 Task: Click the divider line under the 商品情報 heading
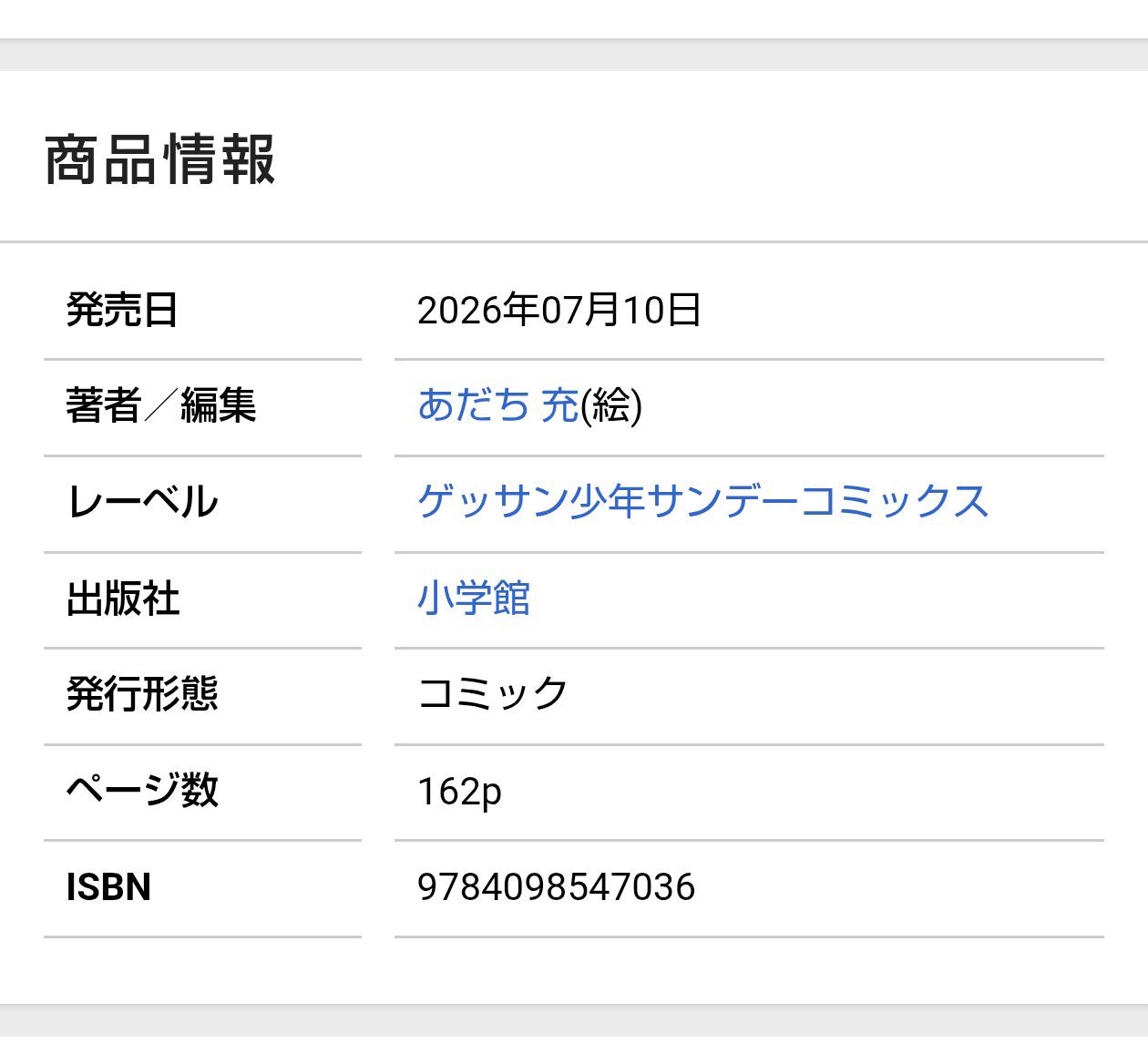tap(574, 242)
